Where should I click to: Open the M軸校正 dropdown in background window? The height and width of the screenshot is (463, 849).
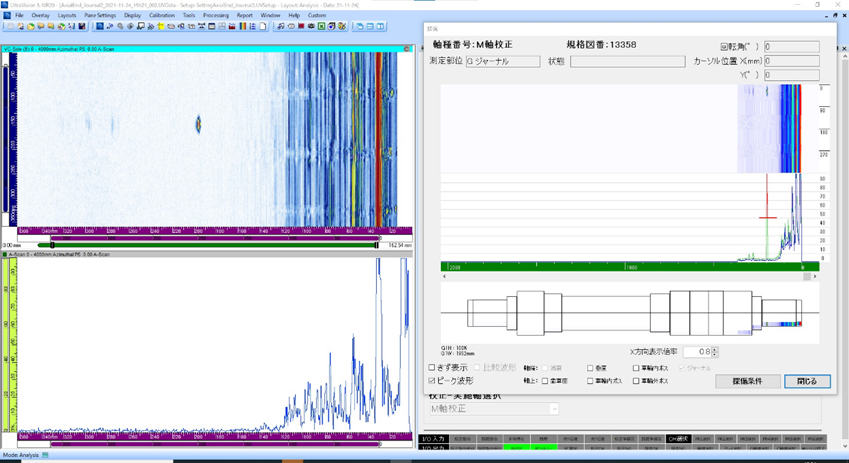point(553,409)
